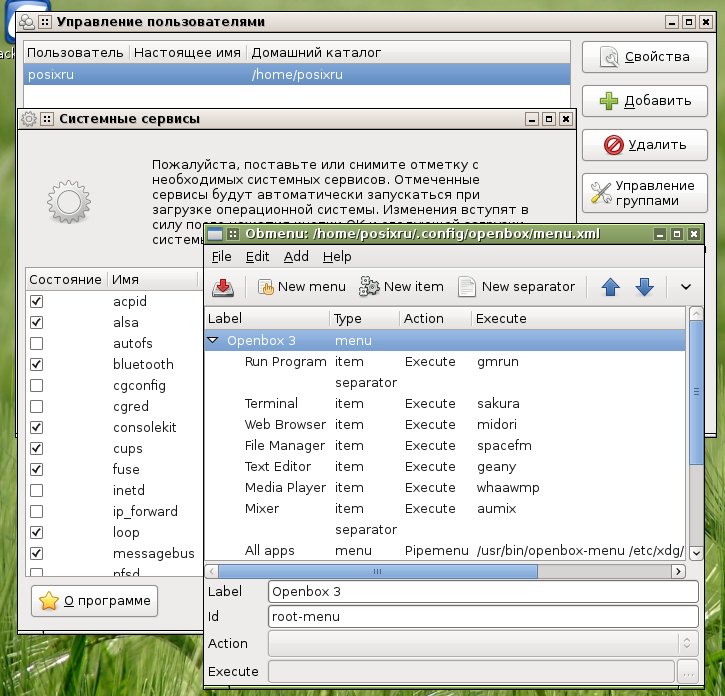Enable the cgred service checkbox
This screenshot has width=725, height=696.
point(37,407)
